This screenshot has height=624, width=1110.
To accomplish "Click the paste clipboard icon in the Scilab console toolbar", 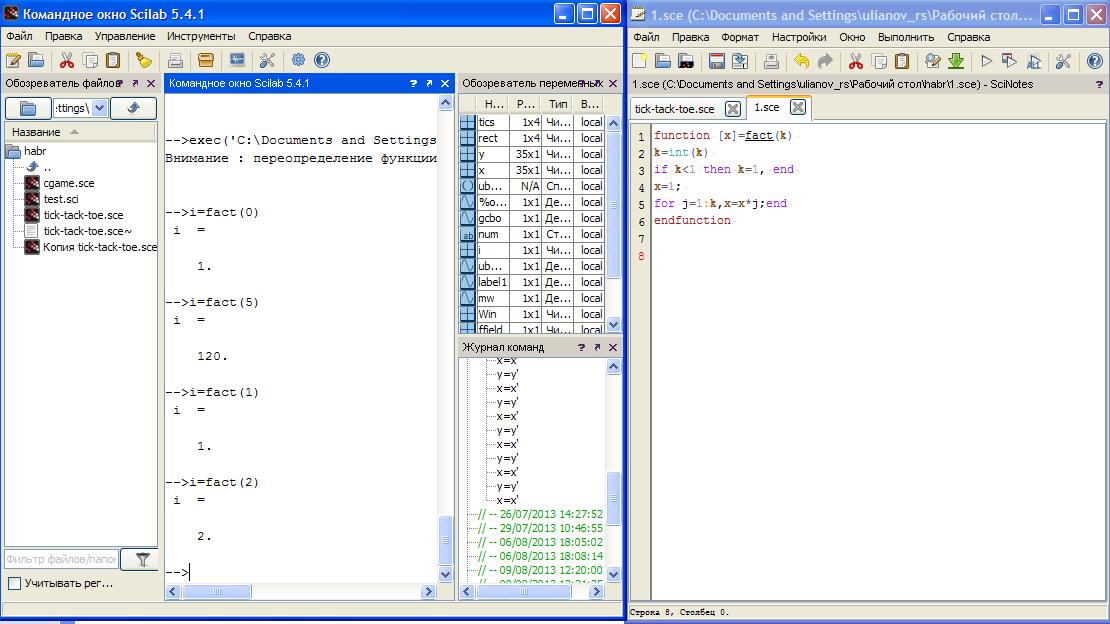I will point(113,60).
